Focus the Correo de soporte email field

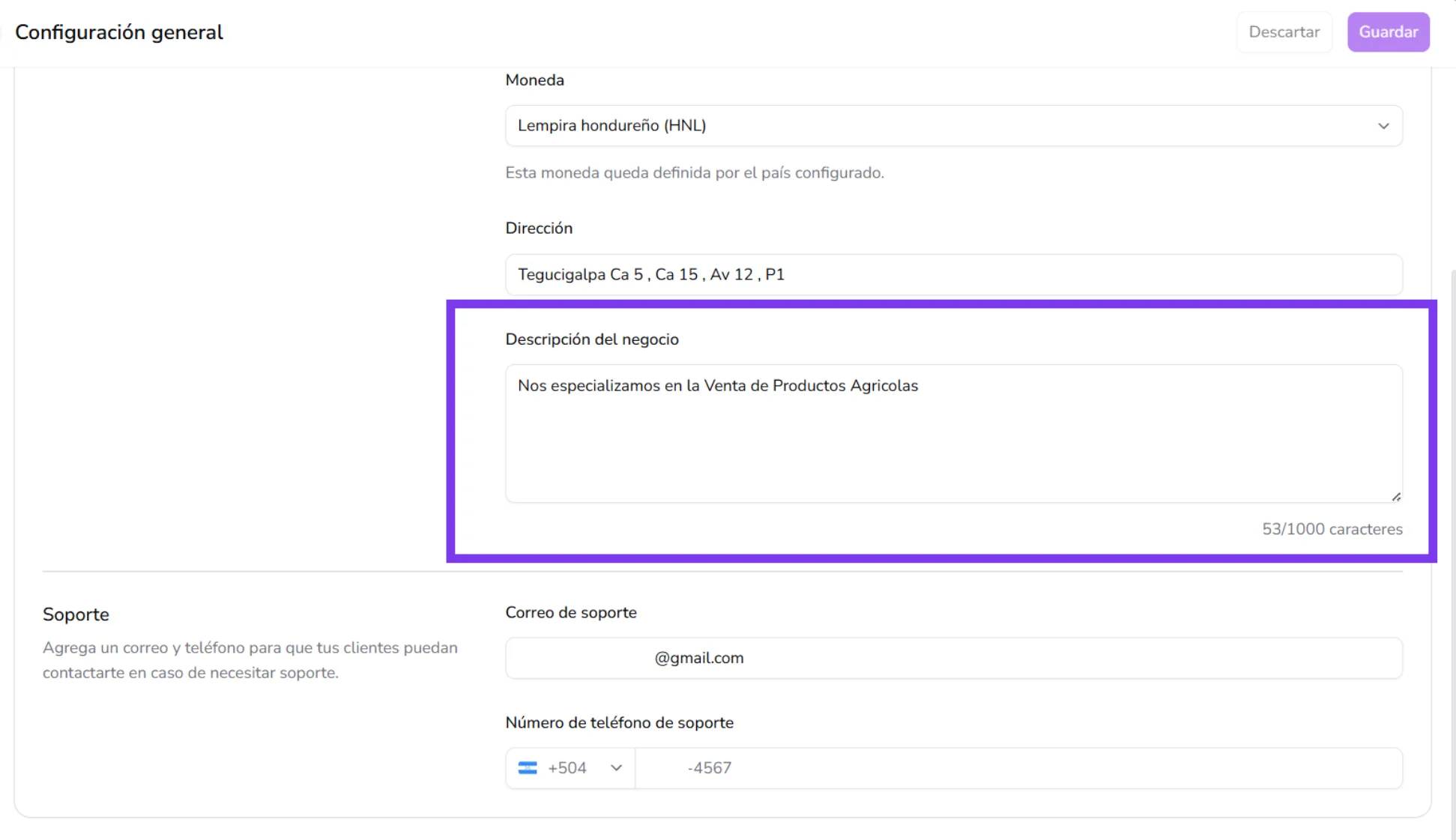pos(953,658)
